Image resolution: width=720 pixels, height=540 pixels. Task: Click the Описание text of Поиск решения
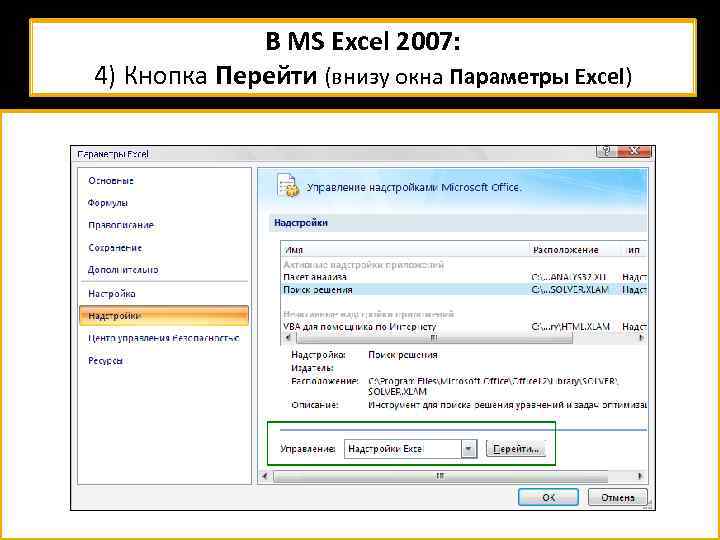507,405
